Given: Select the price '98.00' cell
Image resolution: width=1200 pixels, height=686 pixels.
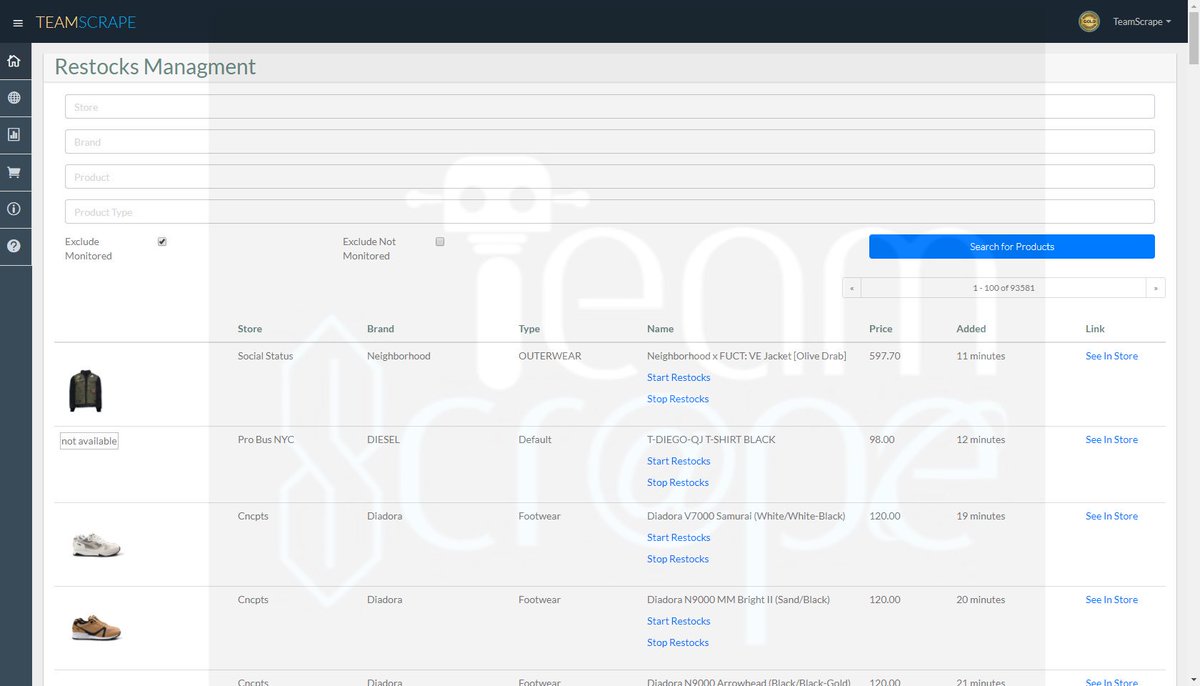Looking at the screenshot, I should click(882, 440).
